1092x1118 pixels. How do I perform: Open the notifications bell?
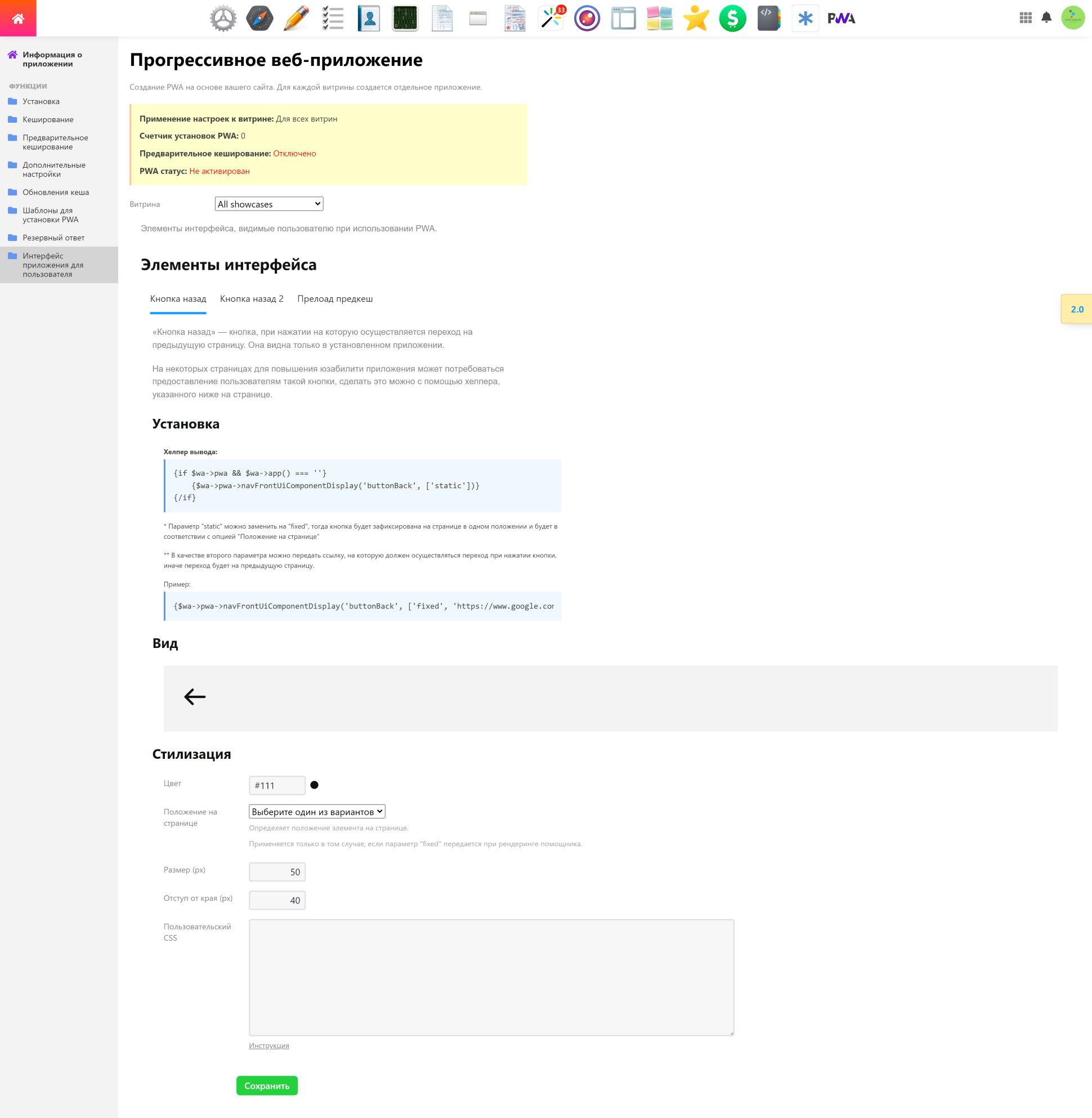point(1046,18)
